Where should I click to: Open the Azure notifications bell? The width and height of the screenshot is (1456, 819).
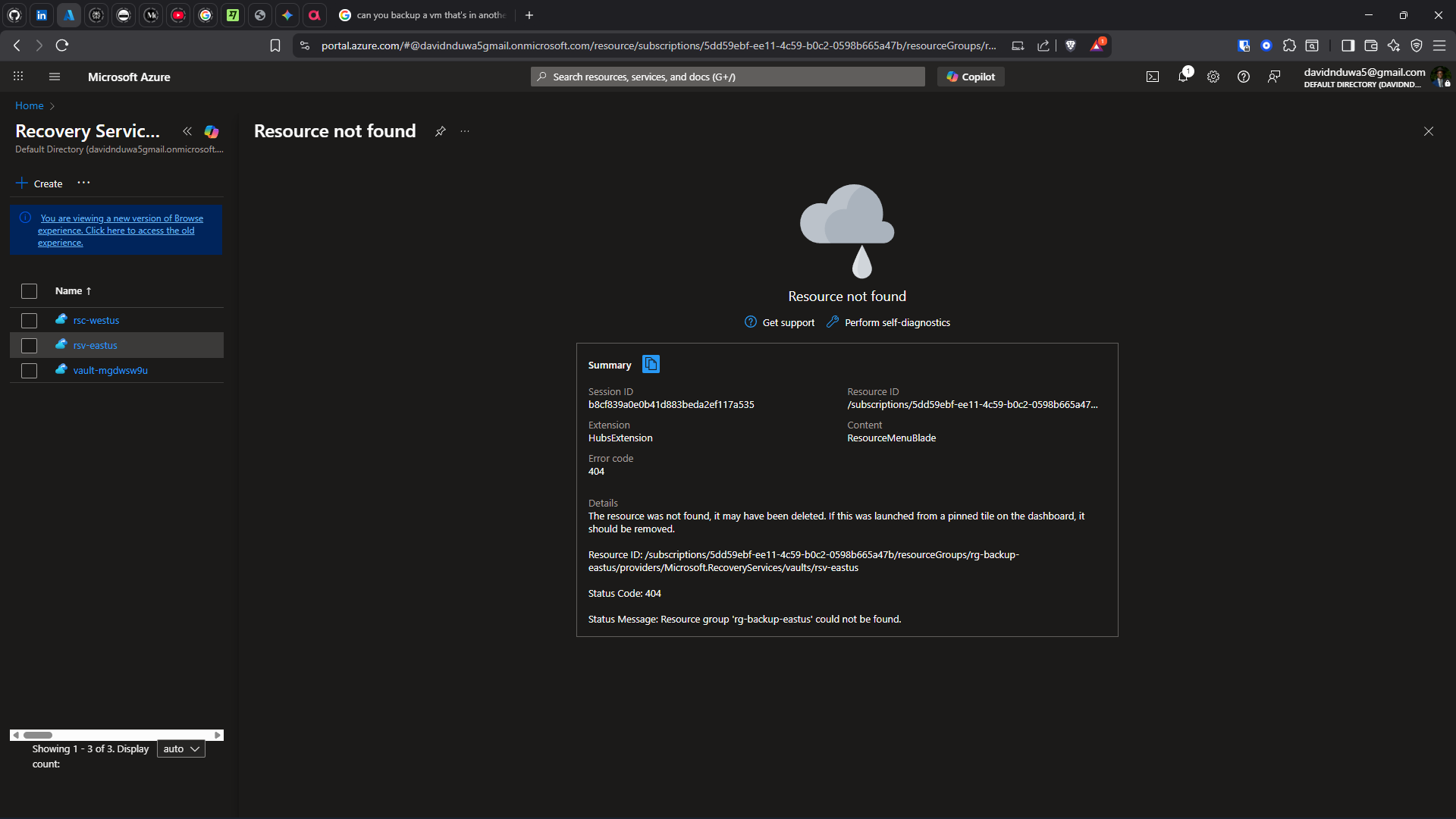coord(1183,76)
